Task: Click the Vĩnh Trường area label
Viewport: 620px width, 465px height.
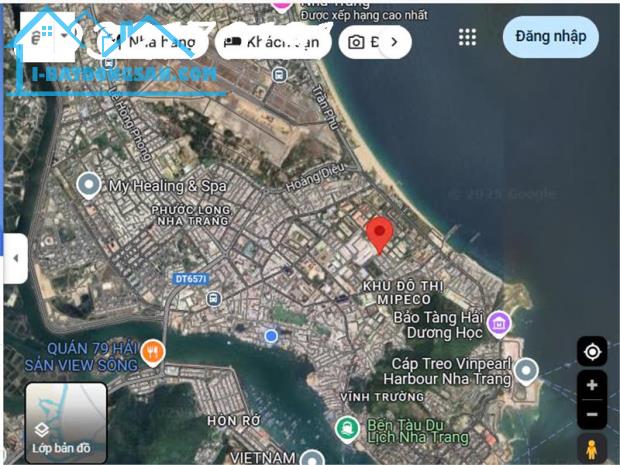Action: (382, 397)
